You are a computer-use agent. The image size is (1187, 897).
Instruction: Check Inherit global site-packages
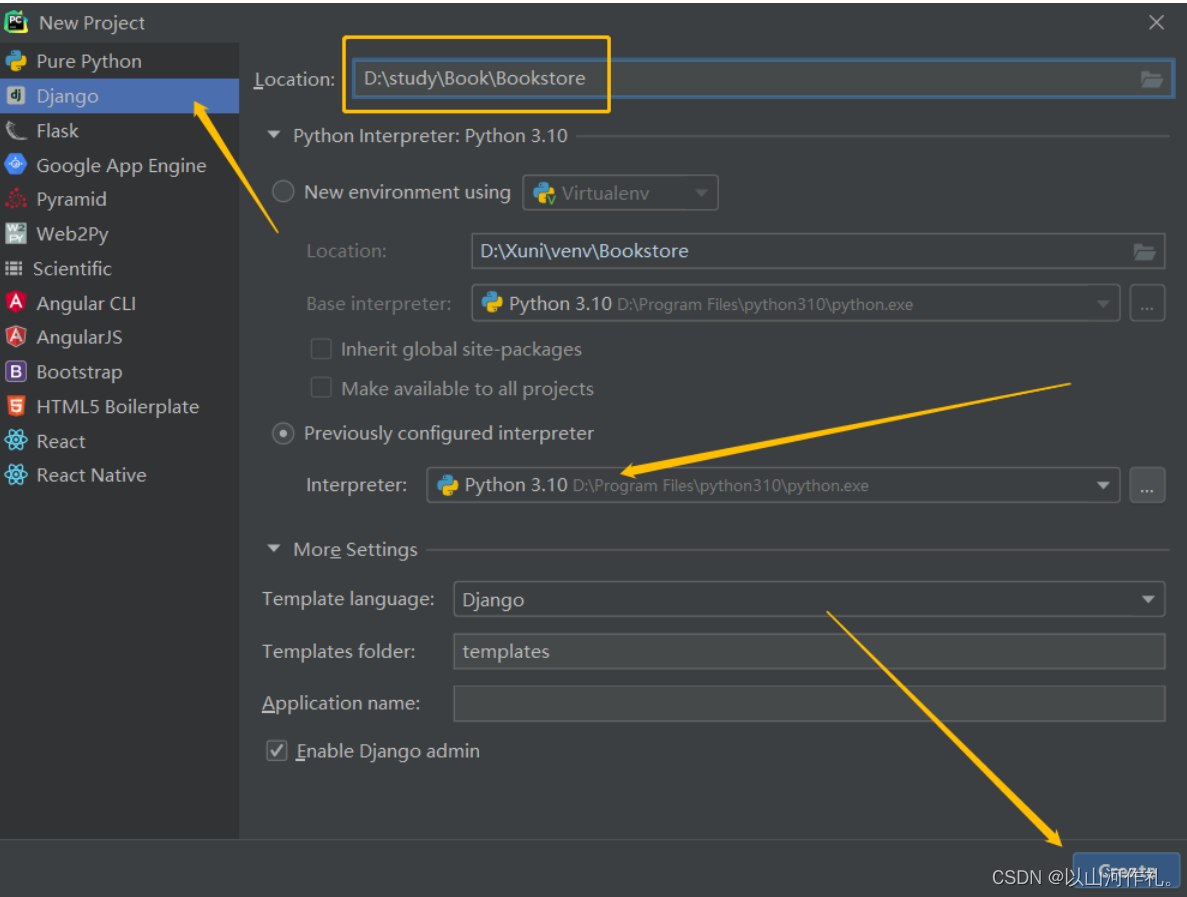coord(321,349)
